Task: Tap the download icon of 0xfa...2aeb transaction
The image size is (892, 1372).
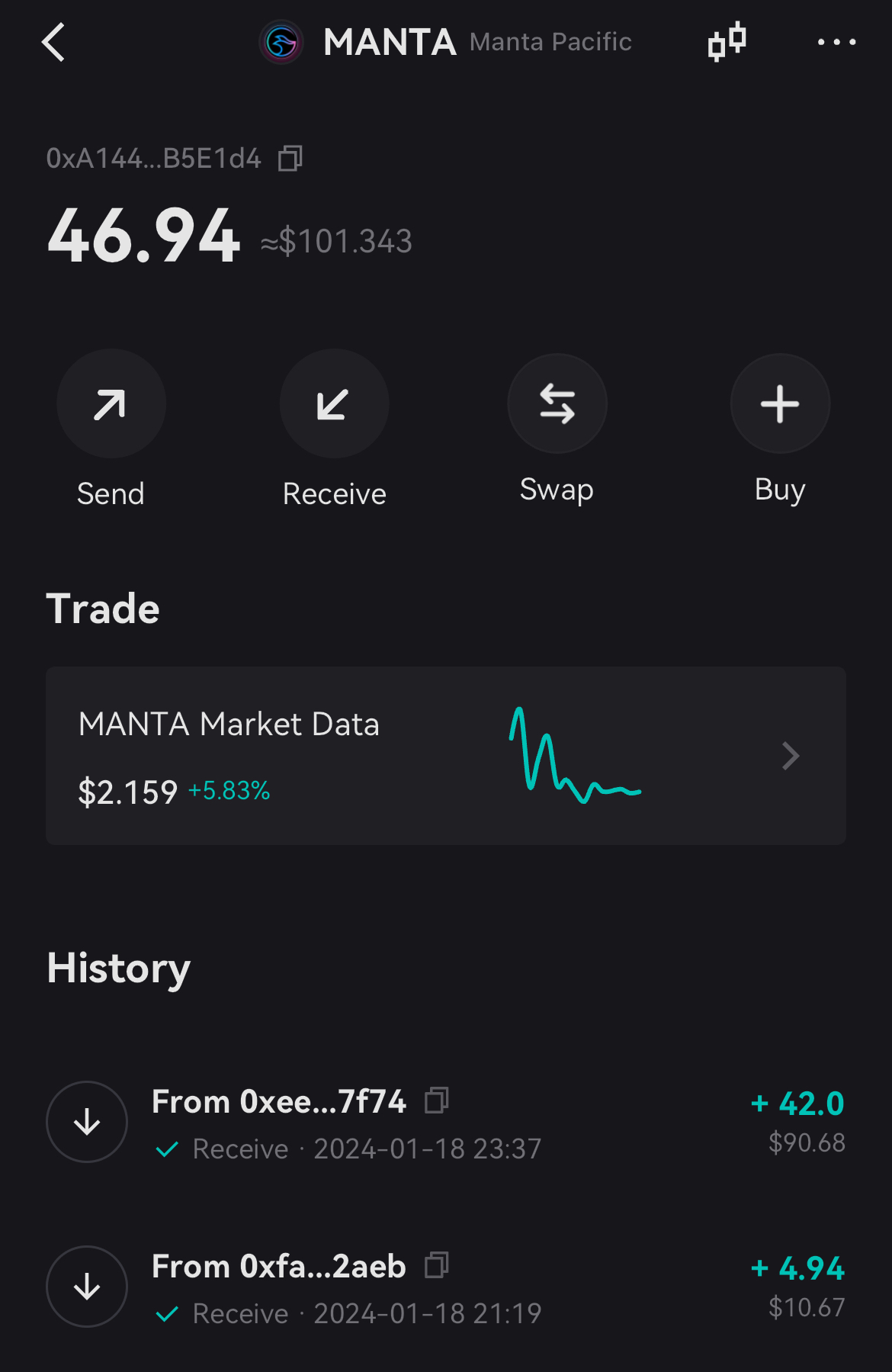Action: [87, 1287]
